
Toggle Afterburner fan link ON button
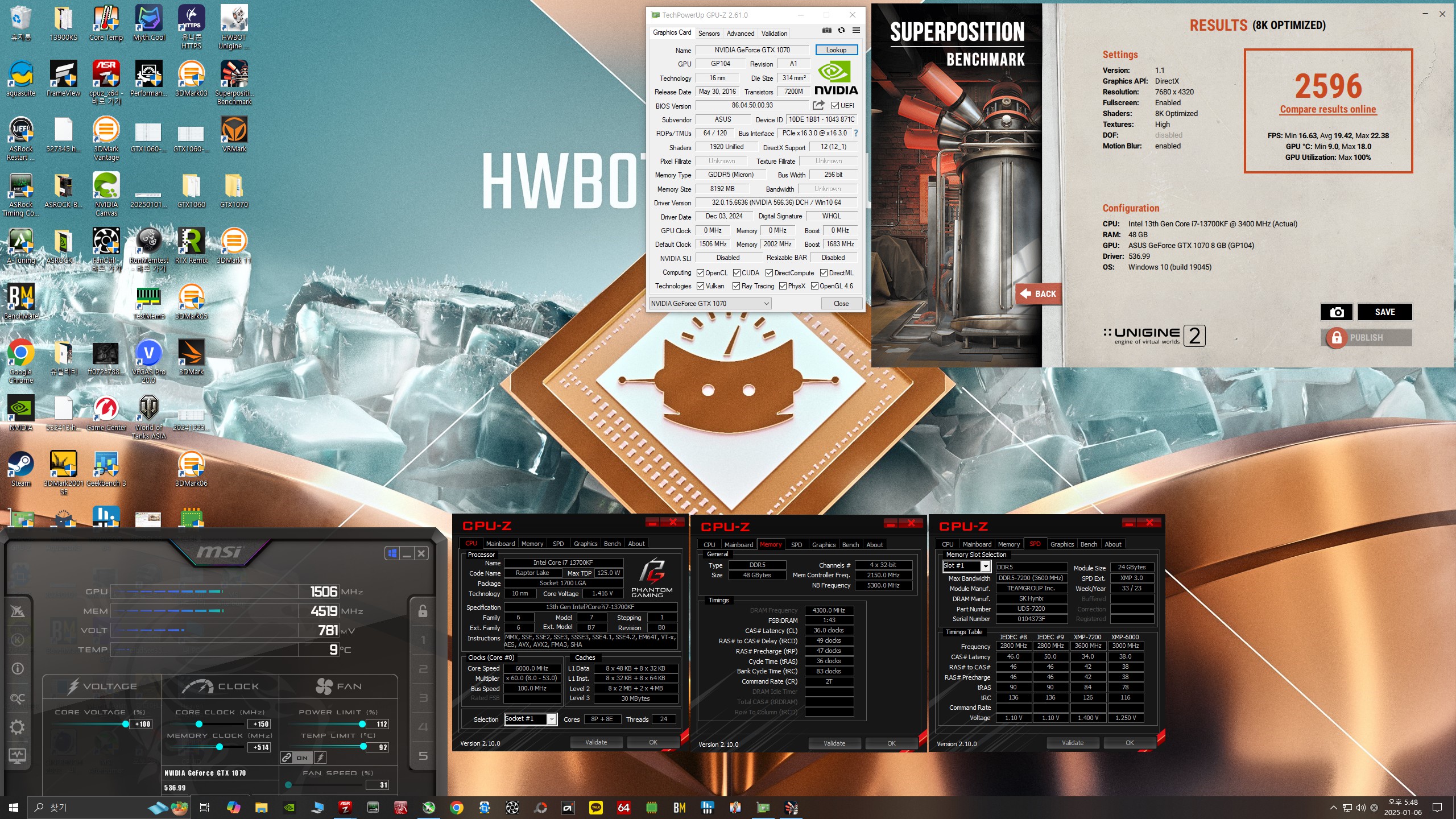pyautogui.click(x=302, y=758)
